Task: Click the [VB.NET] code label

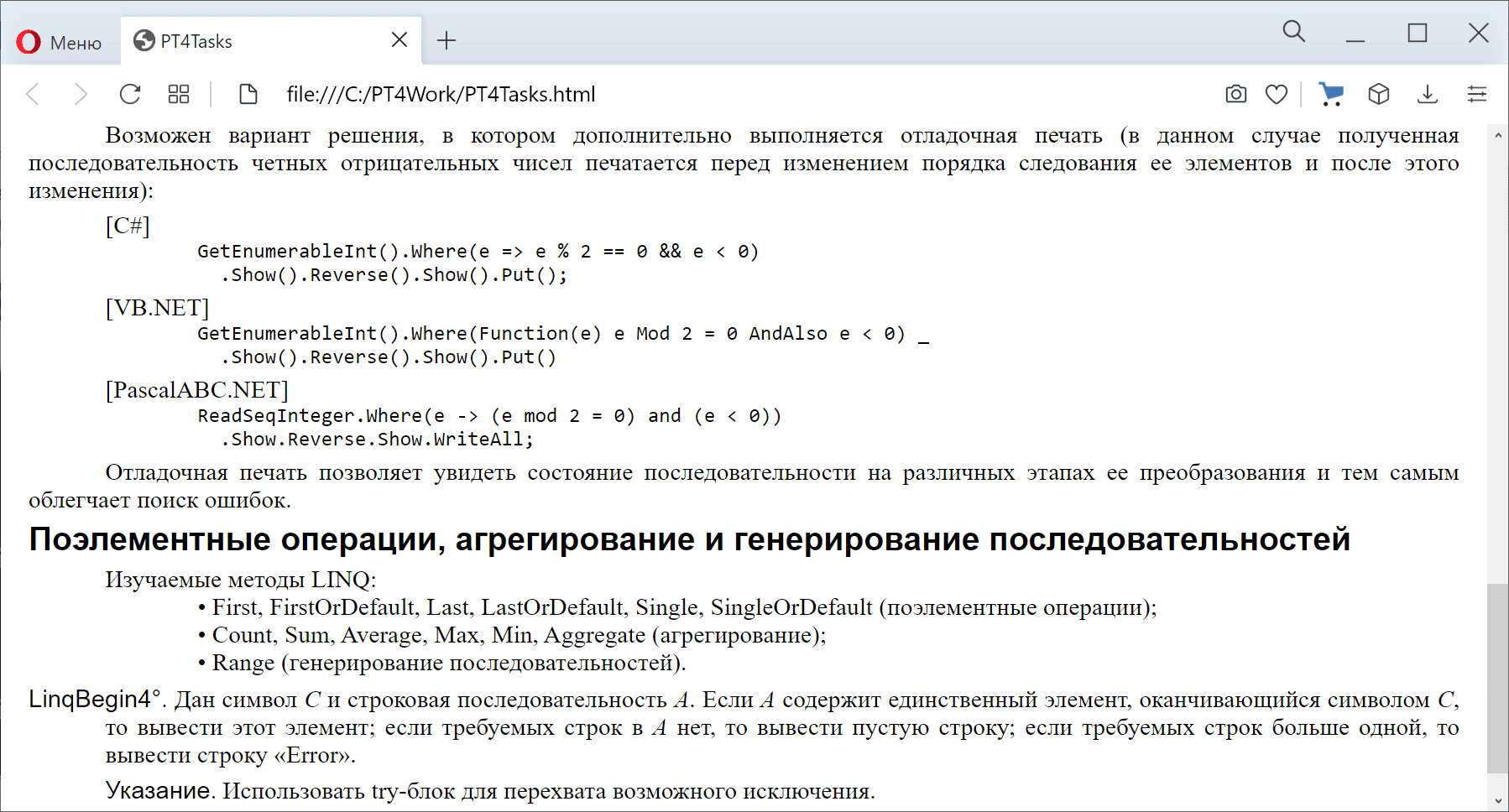Action: click(157, 308)
